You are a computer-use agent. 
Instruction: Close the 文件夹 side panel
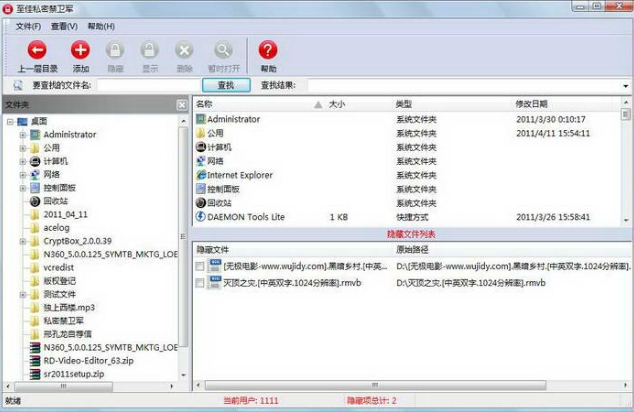click(x=182, y=105)
